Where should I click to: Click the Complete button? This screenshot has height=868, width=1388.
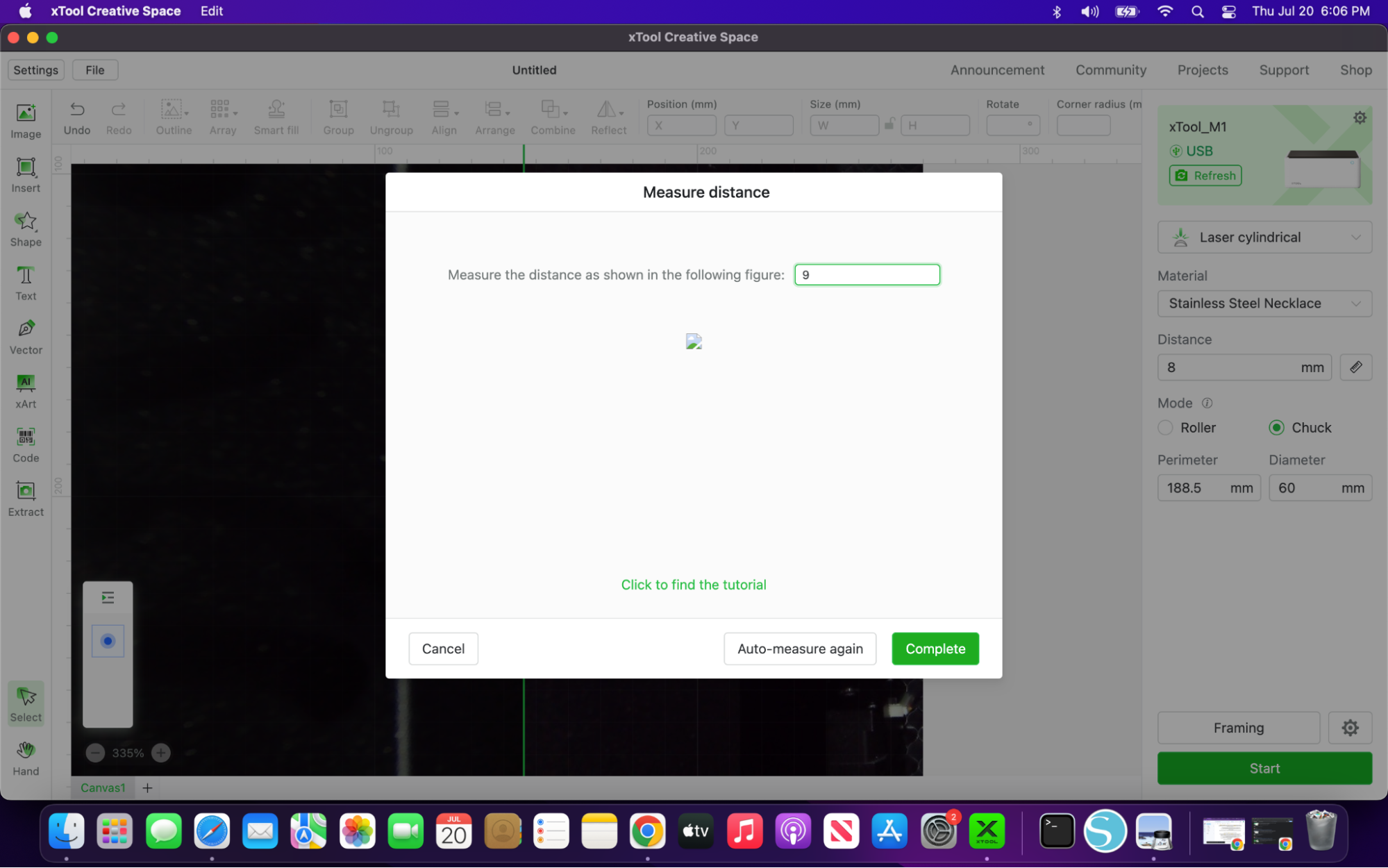pyautogui.click(x=935, y=649)
